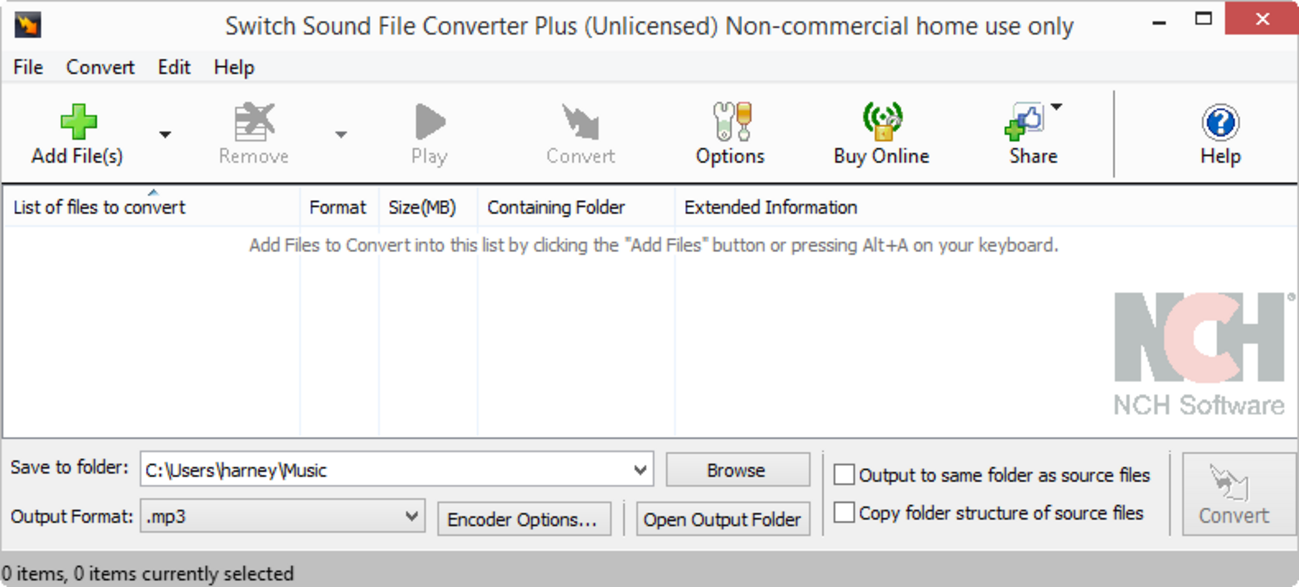Screen dimensions: 1299x587
Task: Sort by the Size(MB) column header
Action: [x=422, y=208]
